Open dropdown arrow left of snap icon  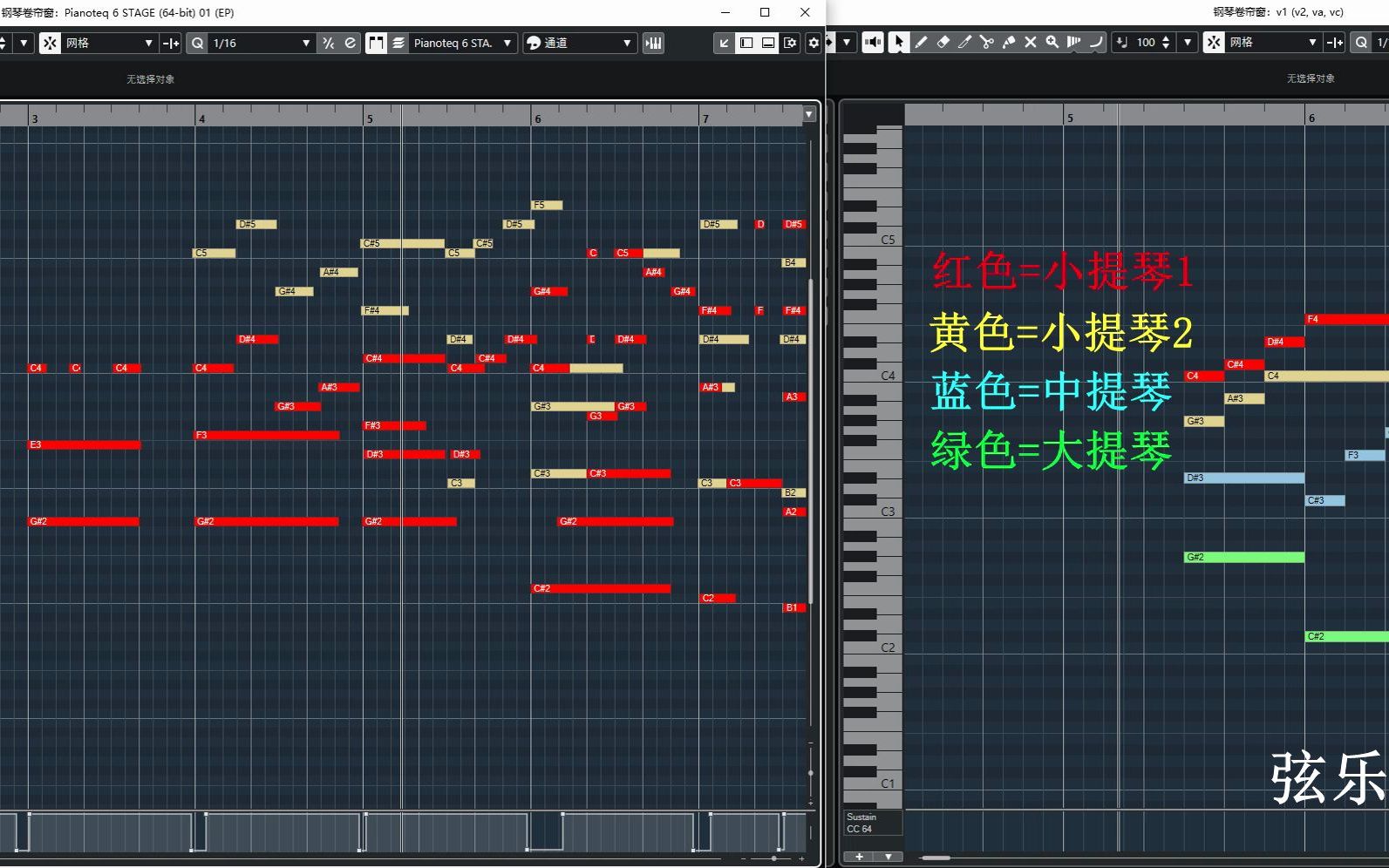click(x=24, y=43)
